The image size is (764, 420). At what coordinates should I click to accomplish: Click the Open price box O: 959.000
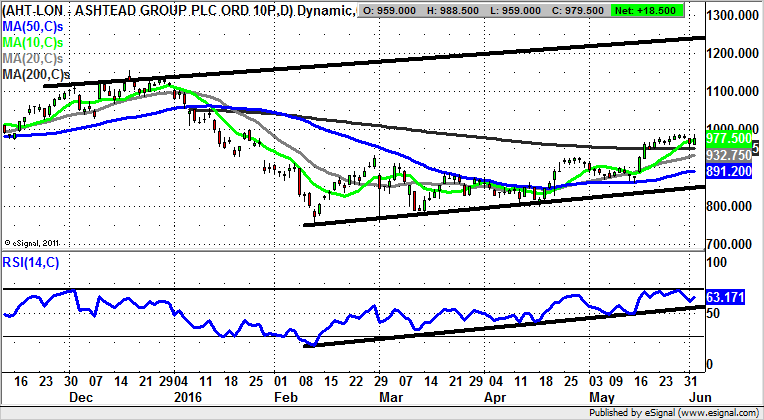click(403, 11)
